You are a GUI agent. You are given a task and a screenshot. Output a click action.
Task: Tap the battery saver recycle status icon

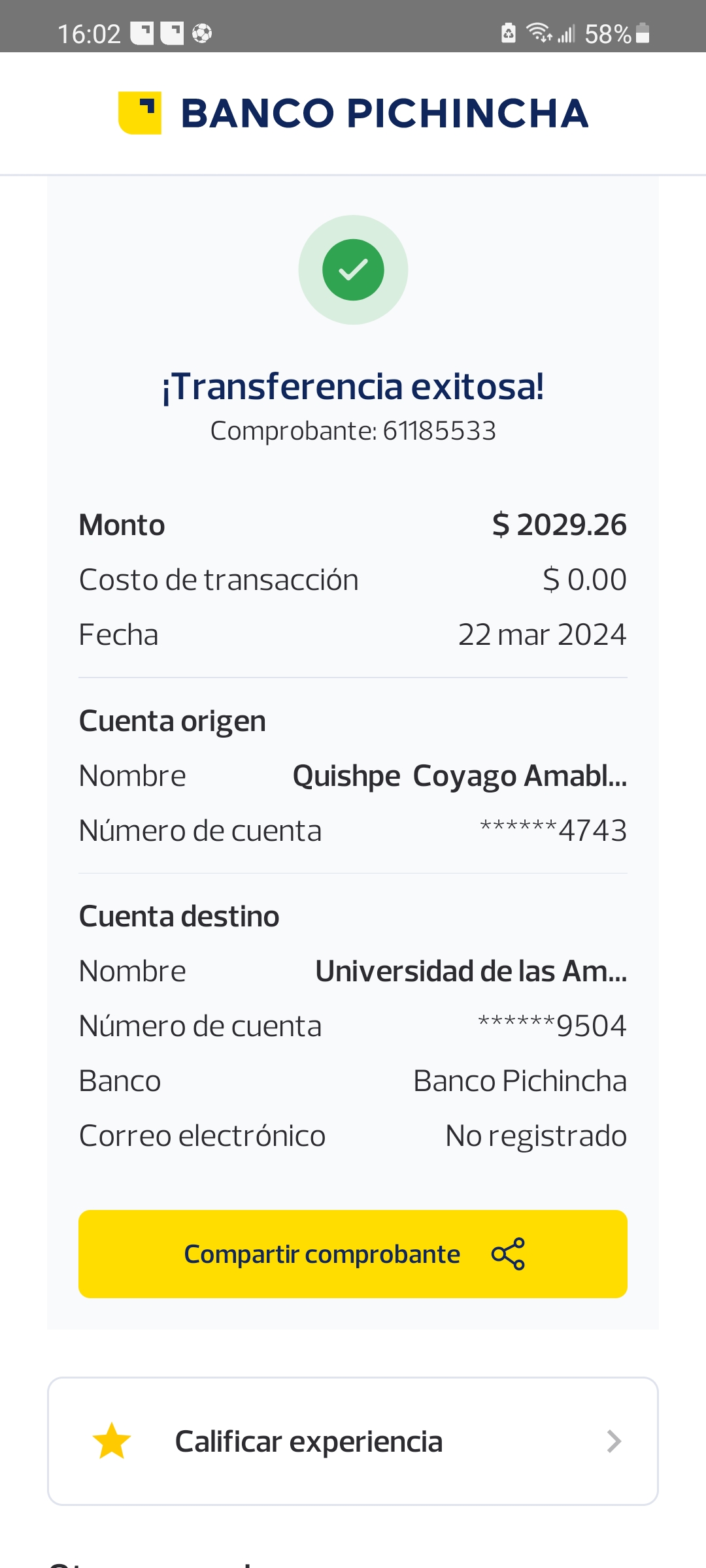click(509, 33)
